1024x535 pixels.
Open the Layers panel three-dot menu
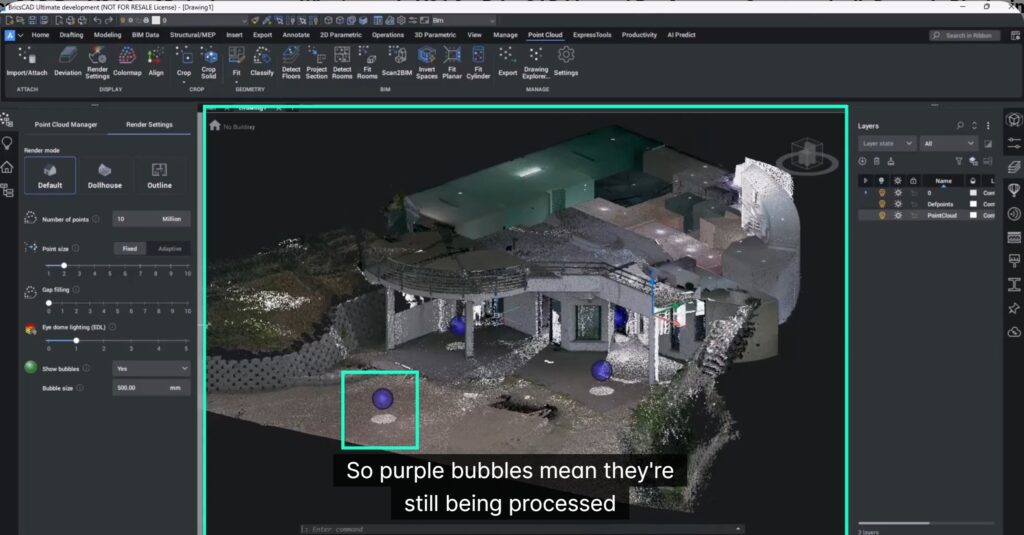point(988,125)
